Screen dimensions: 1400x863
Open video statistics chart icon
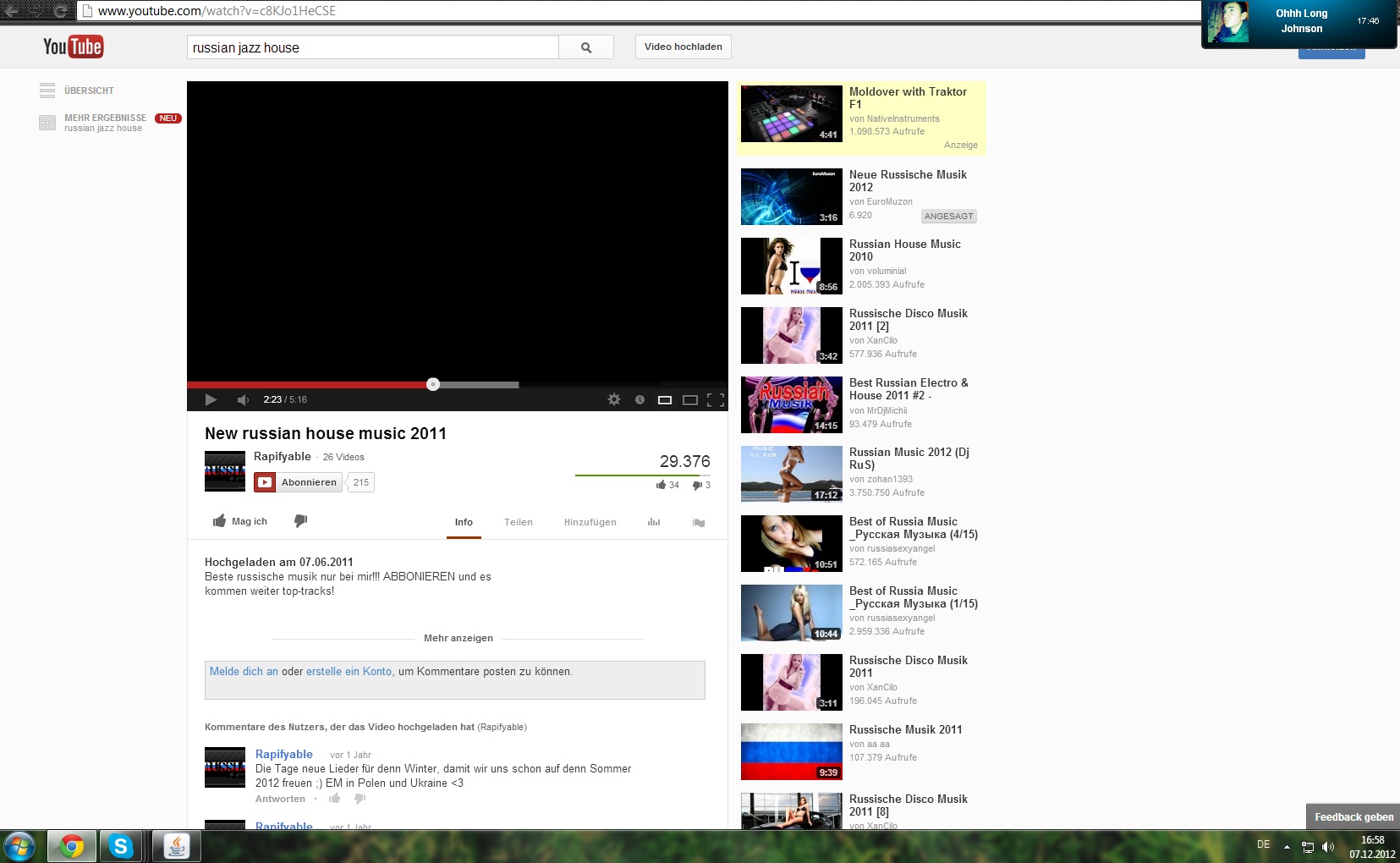click(654, 522)
